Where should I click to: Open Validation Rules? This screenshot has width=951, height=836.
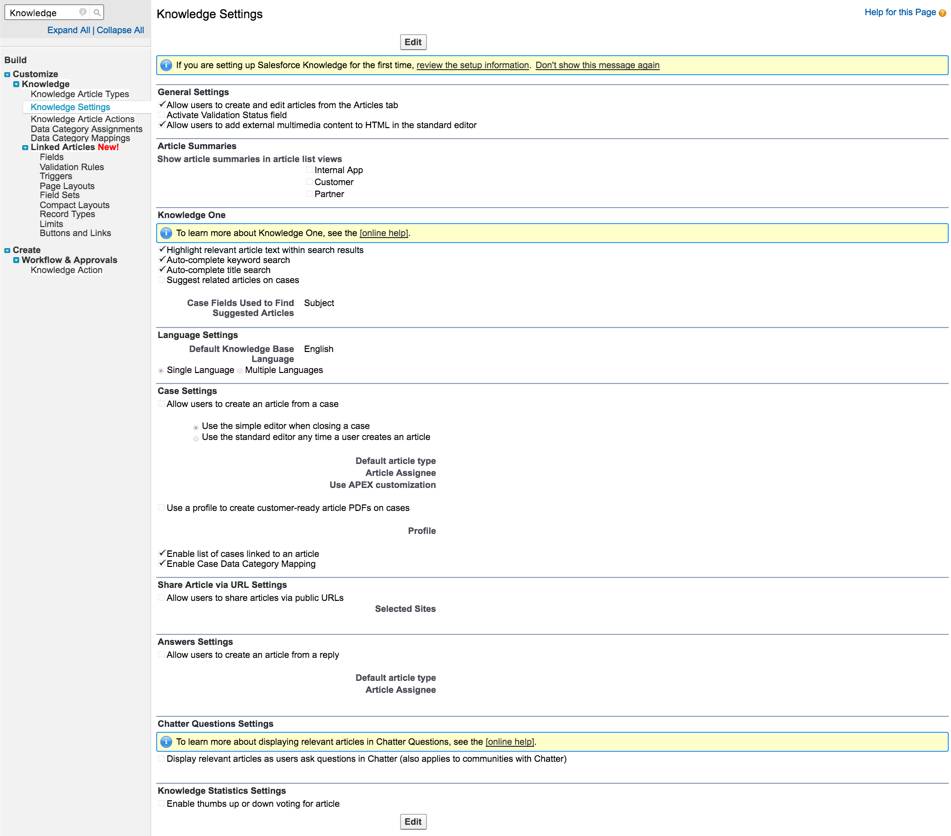pos(72,167)
